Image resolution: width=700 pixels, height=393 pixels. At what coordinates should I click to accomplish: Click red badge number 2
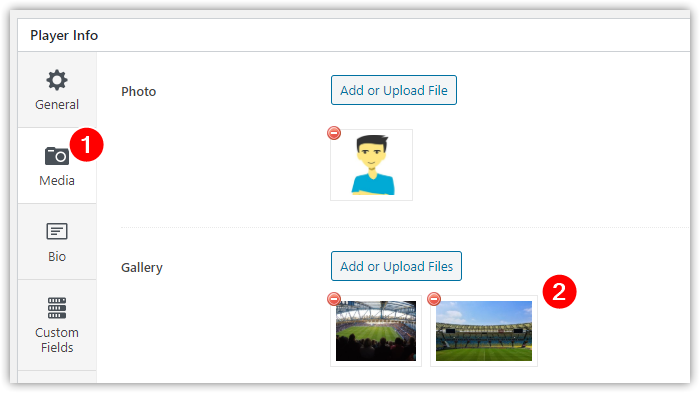pyautogui.click(x=559, y=292)
